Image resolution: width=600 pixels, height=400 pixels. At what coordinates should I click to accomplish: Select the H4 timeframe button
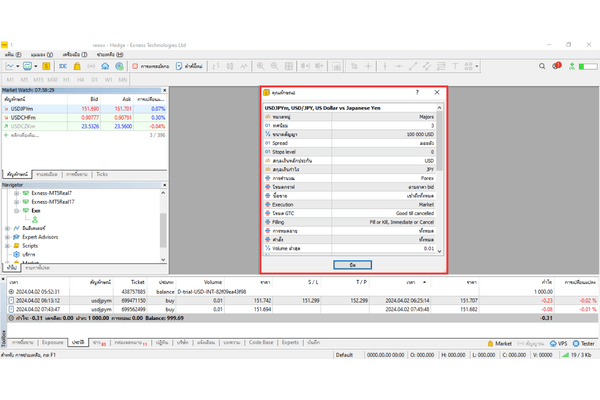(x=81, y=78)
